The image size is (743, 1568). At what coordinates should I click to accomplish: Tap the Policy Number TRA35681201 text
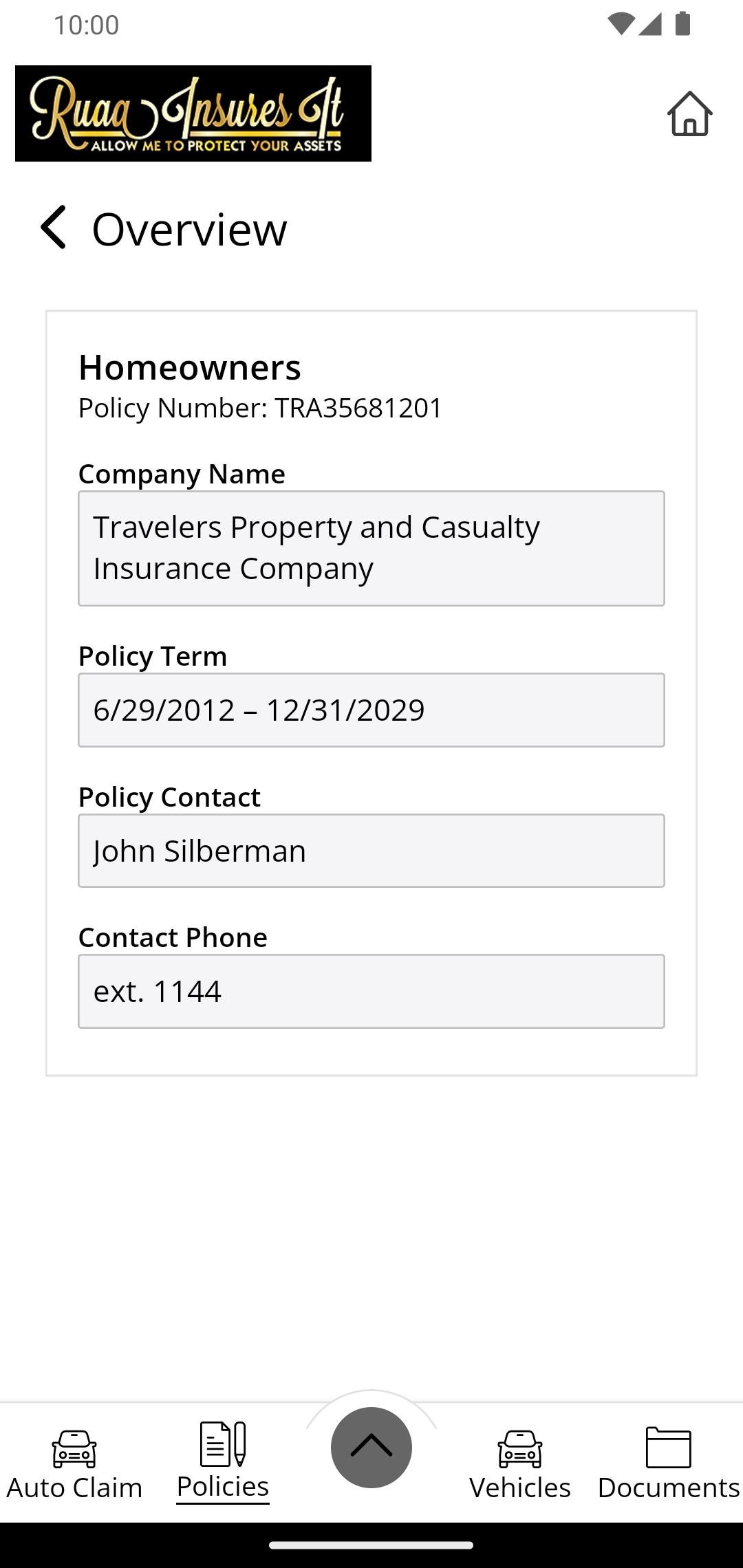[x=260, y=408]
